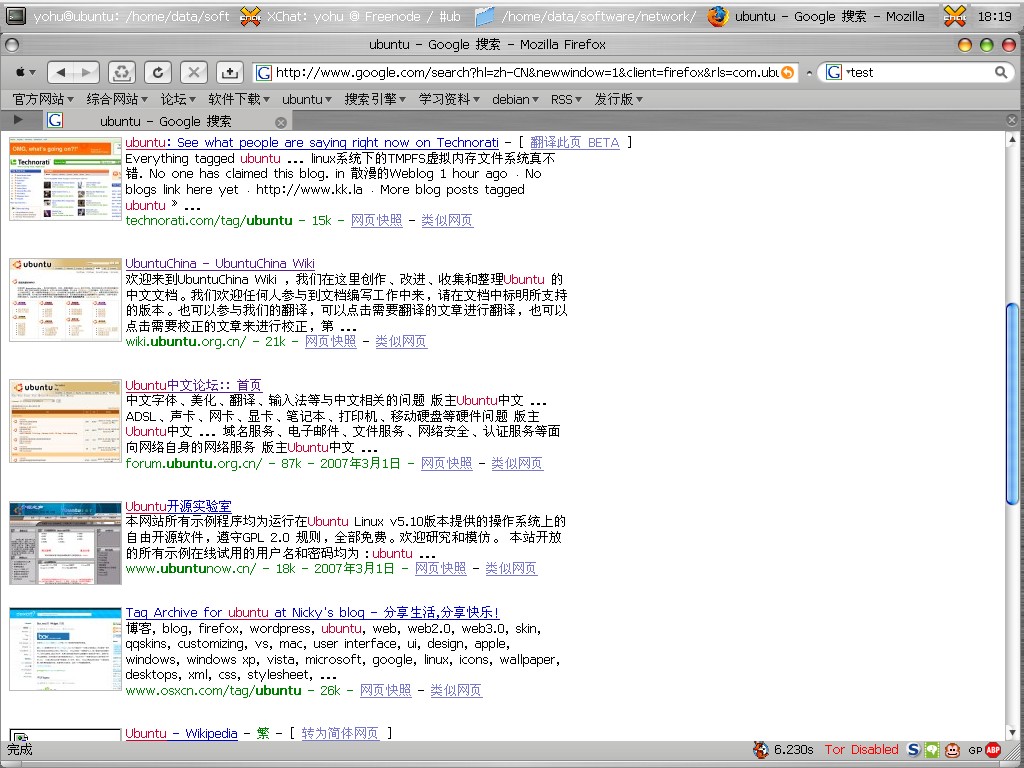Click the list-all-tabs arrow on the tab bar
This screenshot has width=1024, height=768.
(x=18, y=120)
